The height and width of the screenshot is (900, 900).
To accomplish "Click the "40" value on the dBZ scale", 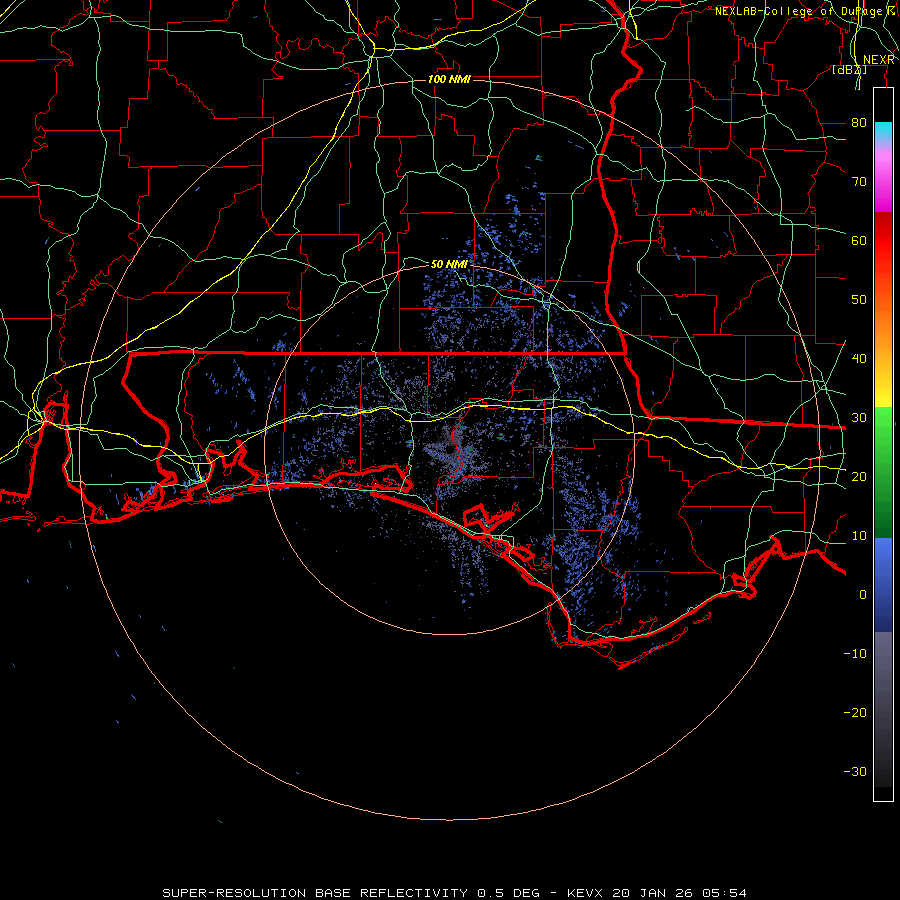I will click(859, 359).
